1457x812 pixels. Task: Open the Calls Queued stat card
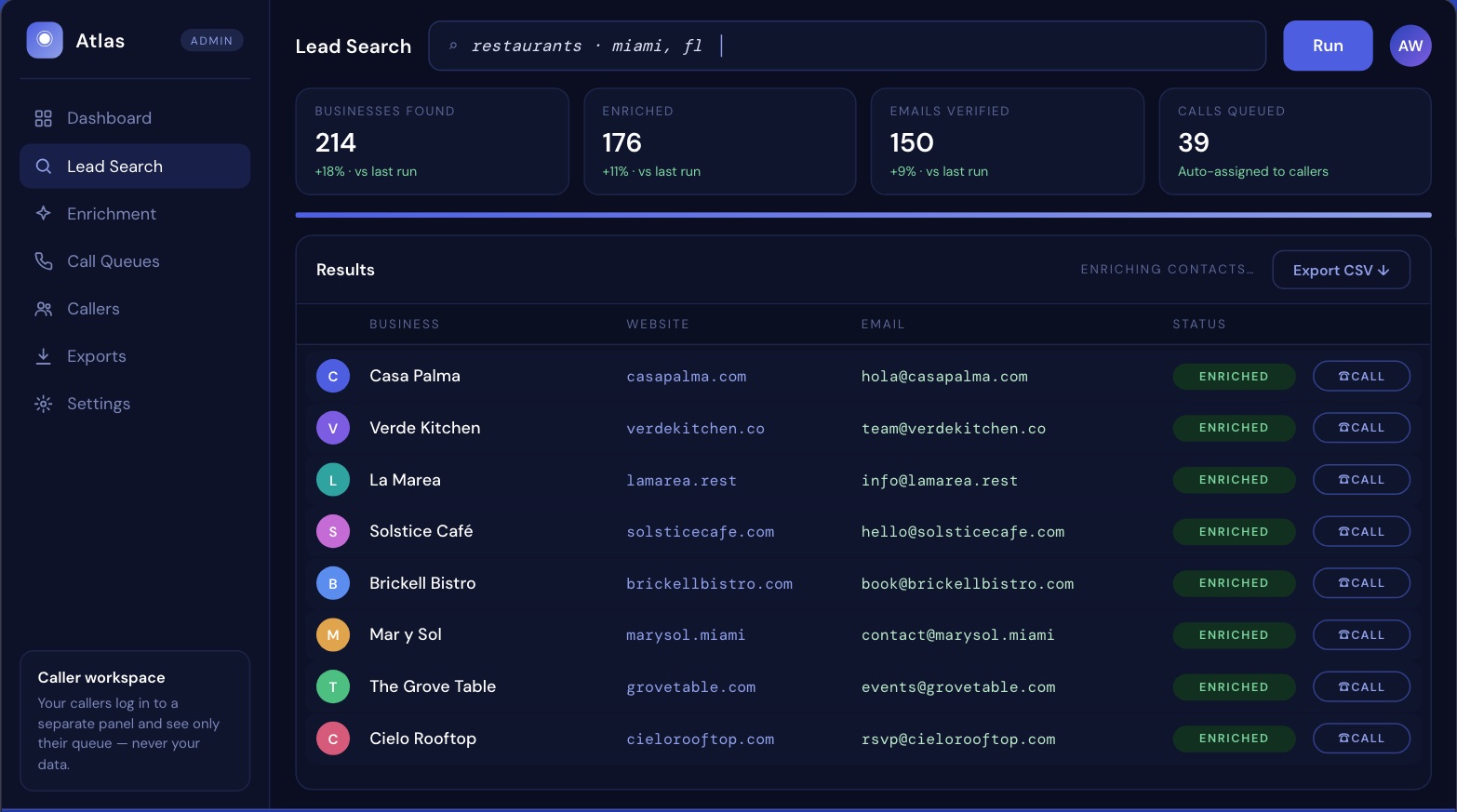click(1295, 141)
